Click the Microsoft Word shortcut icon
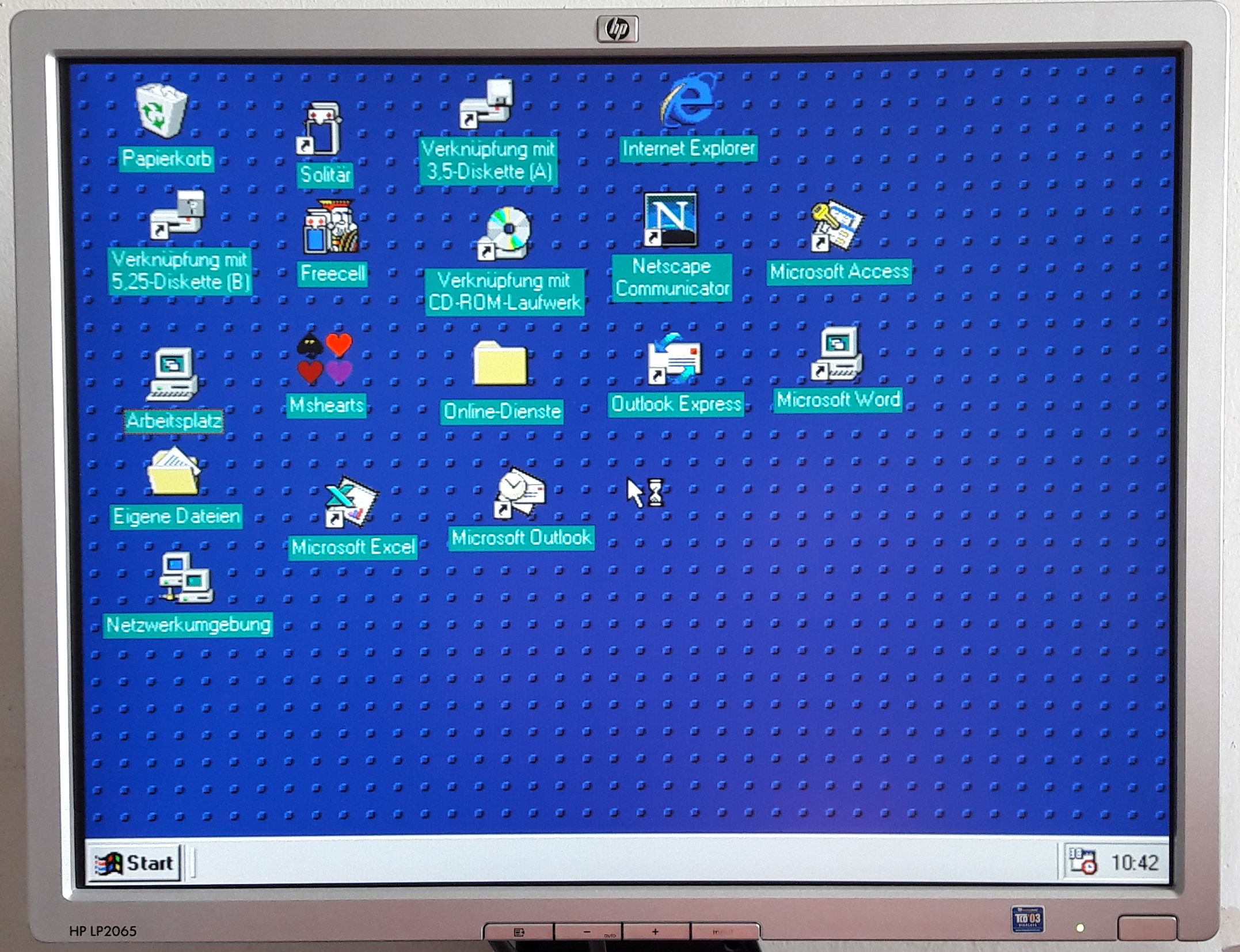 click(837, 353)
